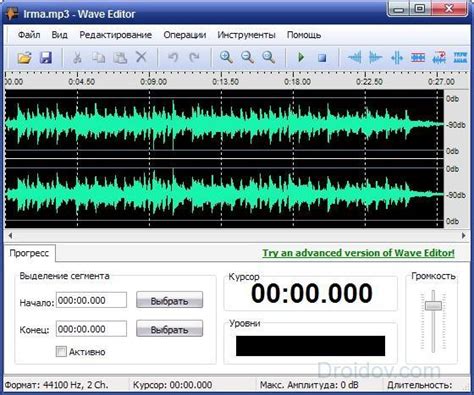Click the zoom in magnifier icon
Viewport: 474px width, 395px height.
[226, 57]
